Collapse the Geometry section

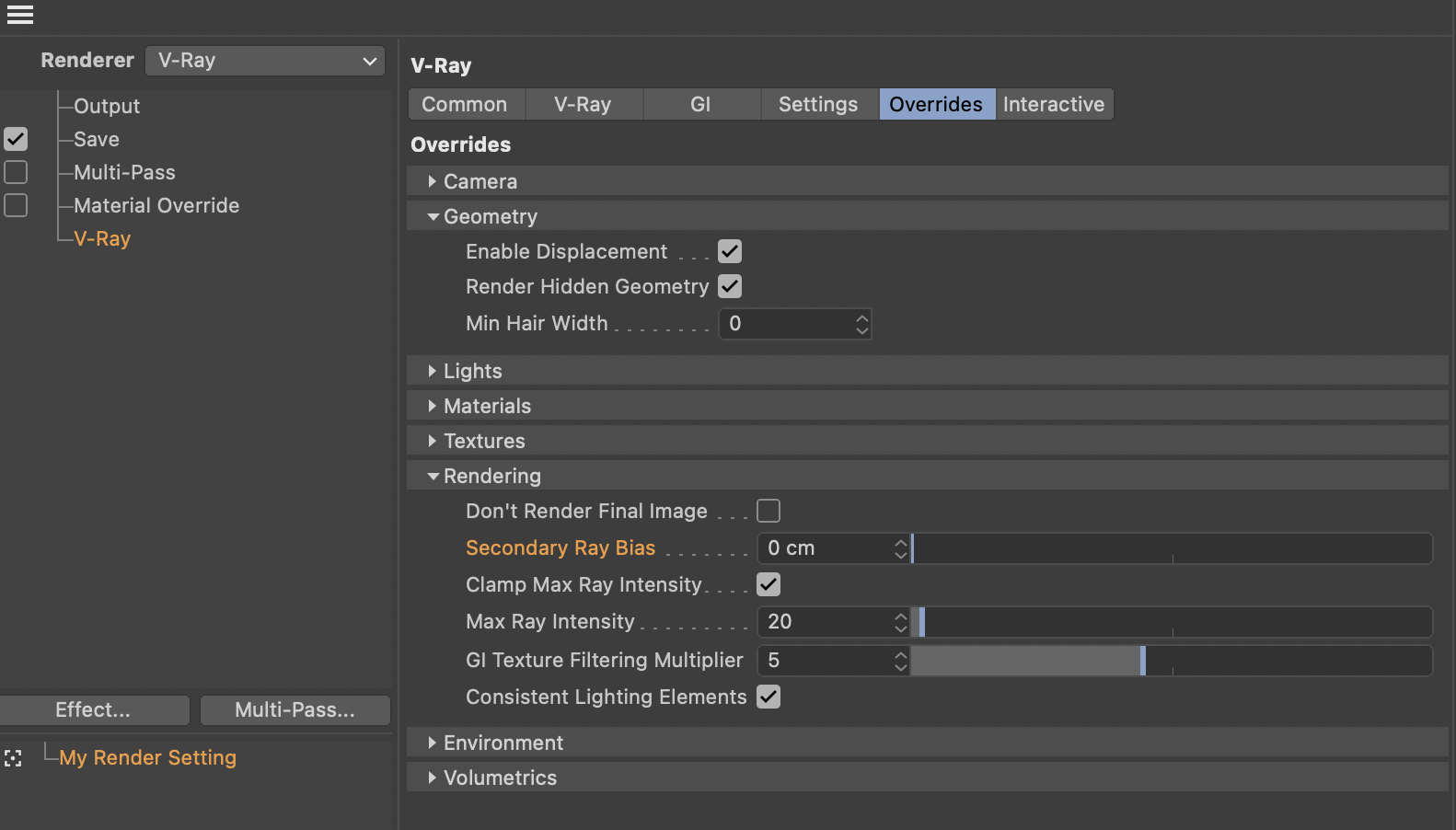pyautogui.click(x=928, y=216)
